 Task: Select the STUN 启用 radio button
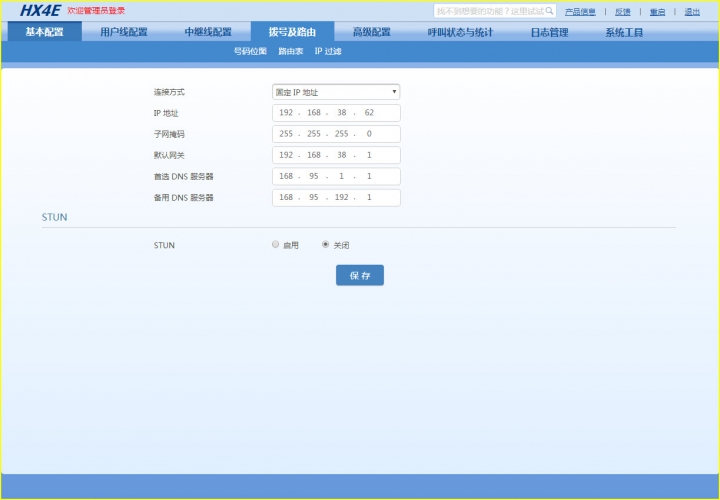coord(276,244)
